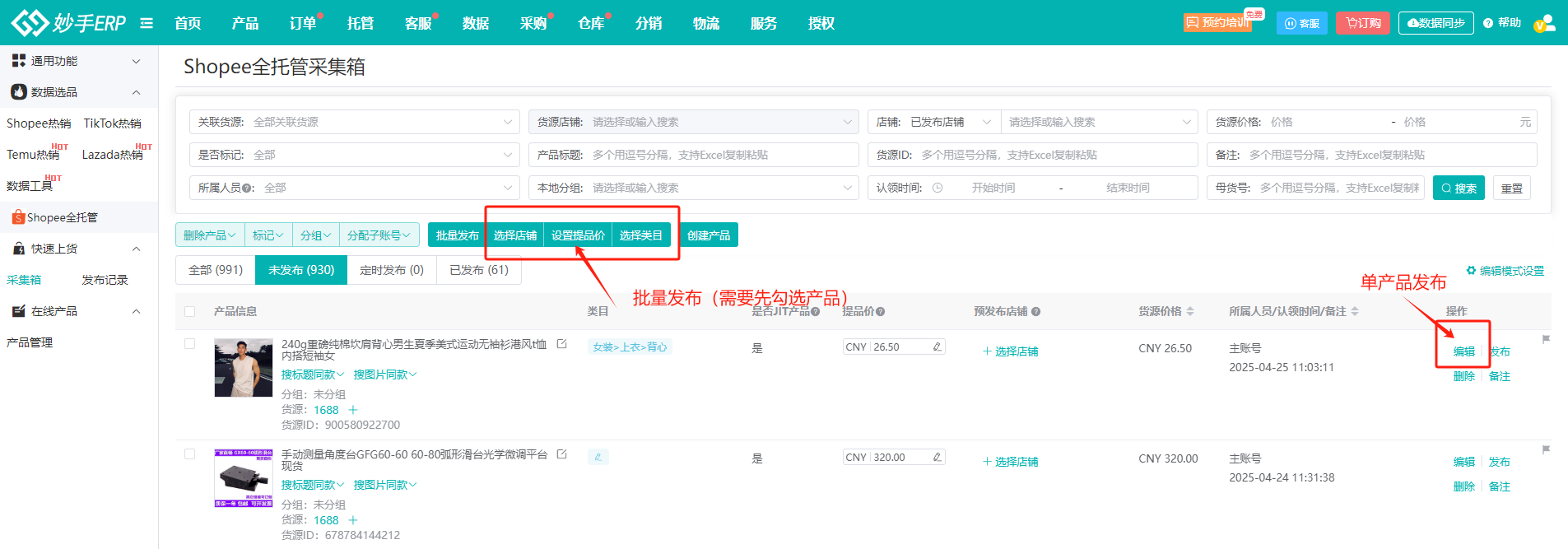
Task: Click the 创建产品 button
Action: pyautogui.click(x=709, y=235)
